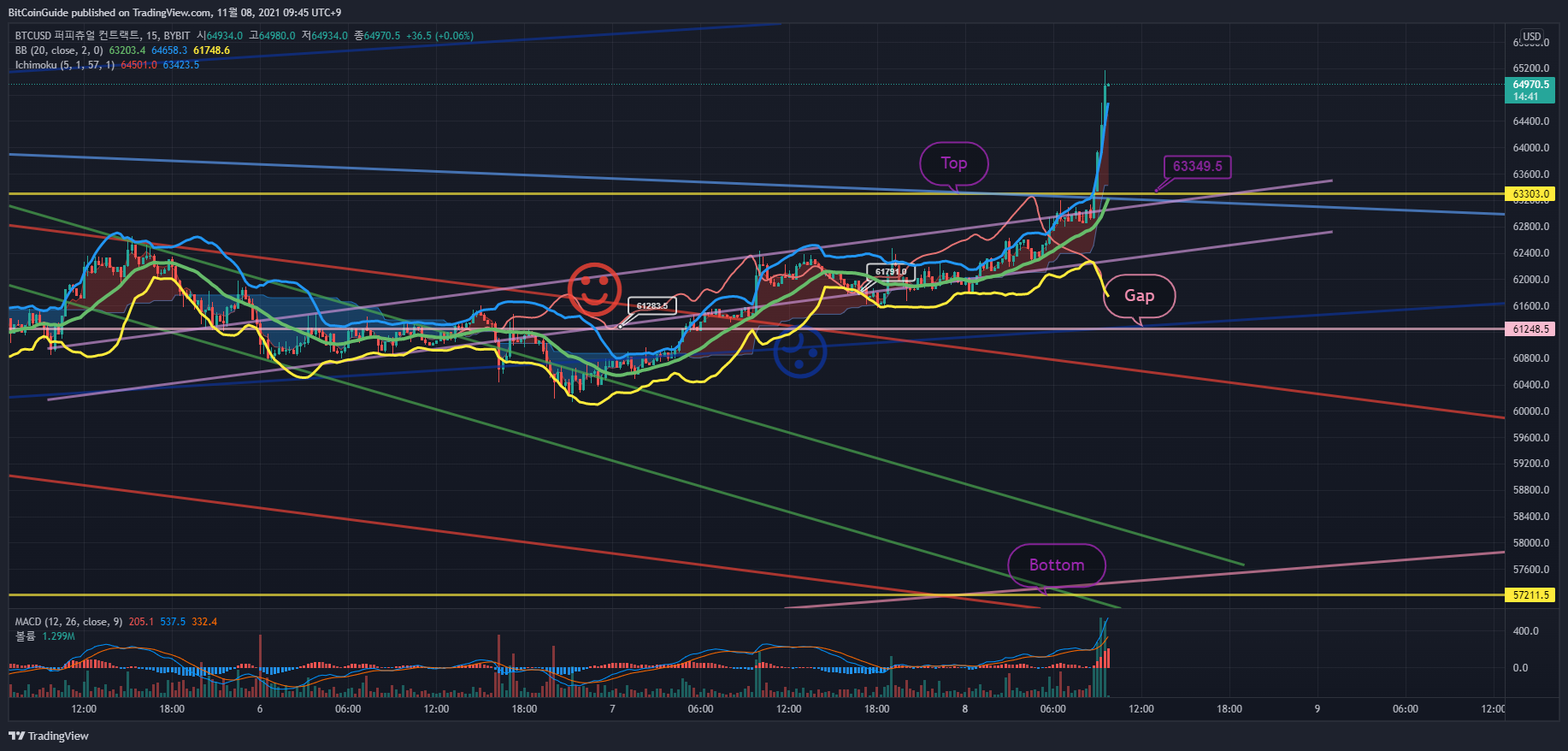Click the 1.299M volume legend row

tap(45, 636)
